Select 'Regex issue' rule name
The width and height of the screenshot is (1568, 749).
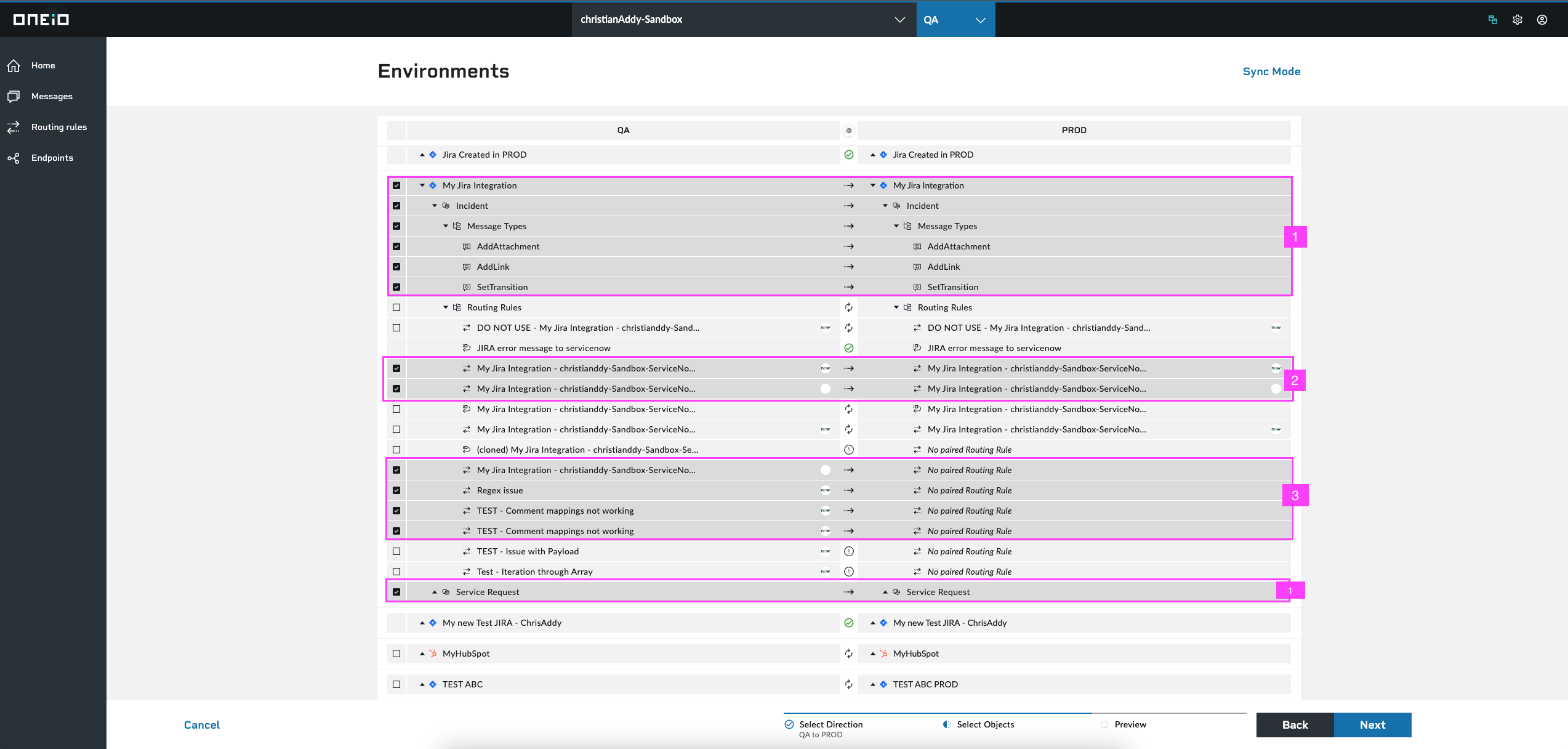tap(500, 490)
